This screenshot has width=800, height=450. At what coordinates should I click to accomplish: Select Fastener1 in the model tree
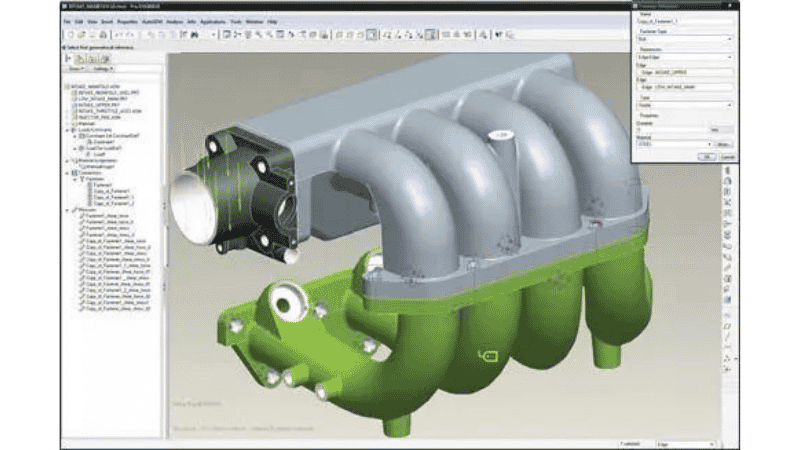(103, 185)
